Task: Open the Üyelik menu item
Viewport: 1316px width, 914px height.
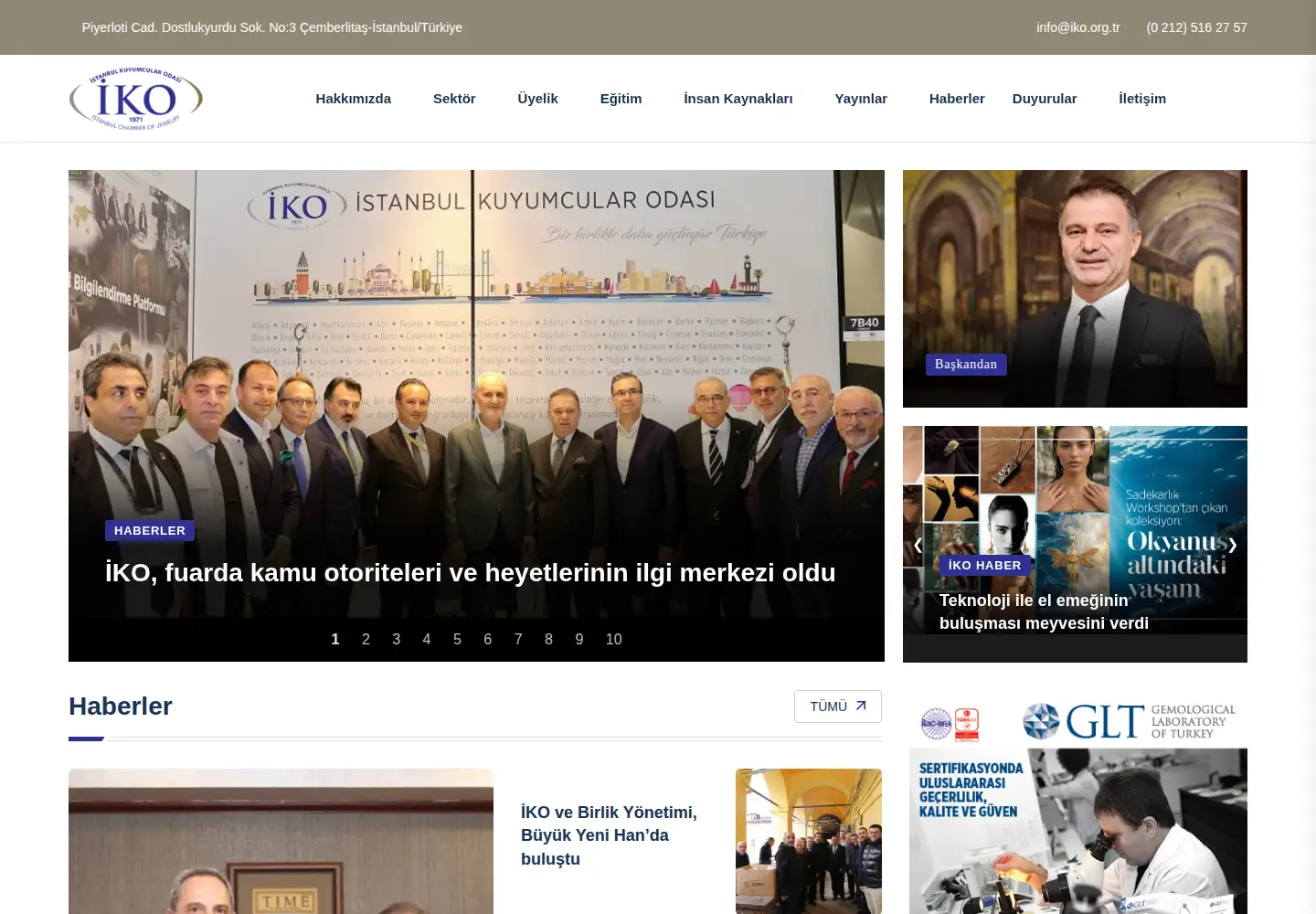Action: click(537, 99)
